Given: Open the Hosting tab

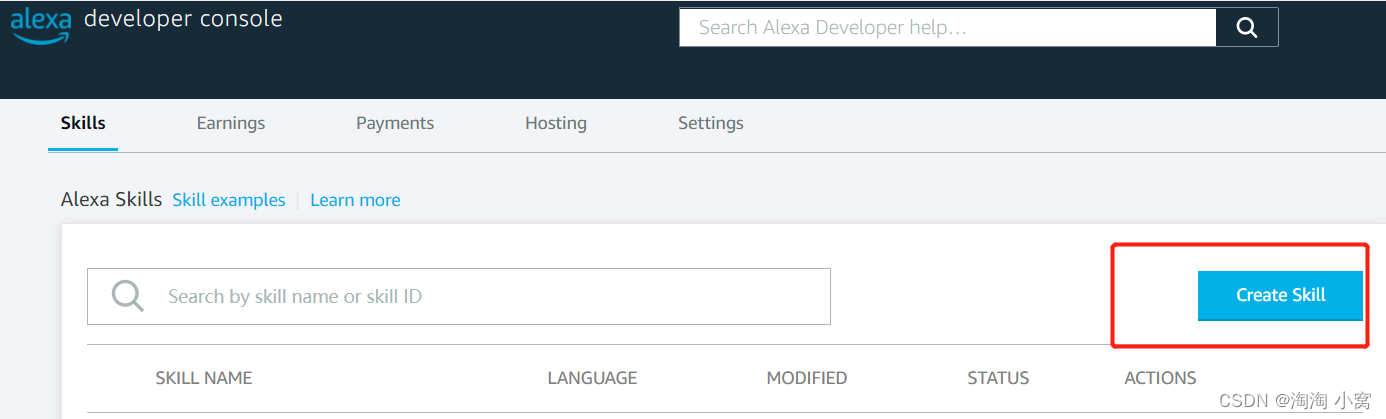Looking at the screenshot, I should 556,123.
